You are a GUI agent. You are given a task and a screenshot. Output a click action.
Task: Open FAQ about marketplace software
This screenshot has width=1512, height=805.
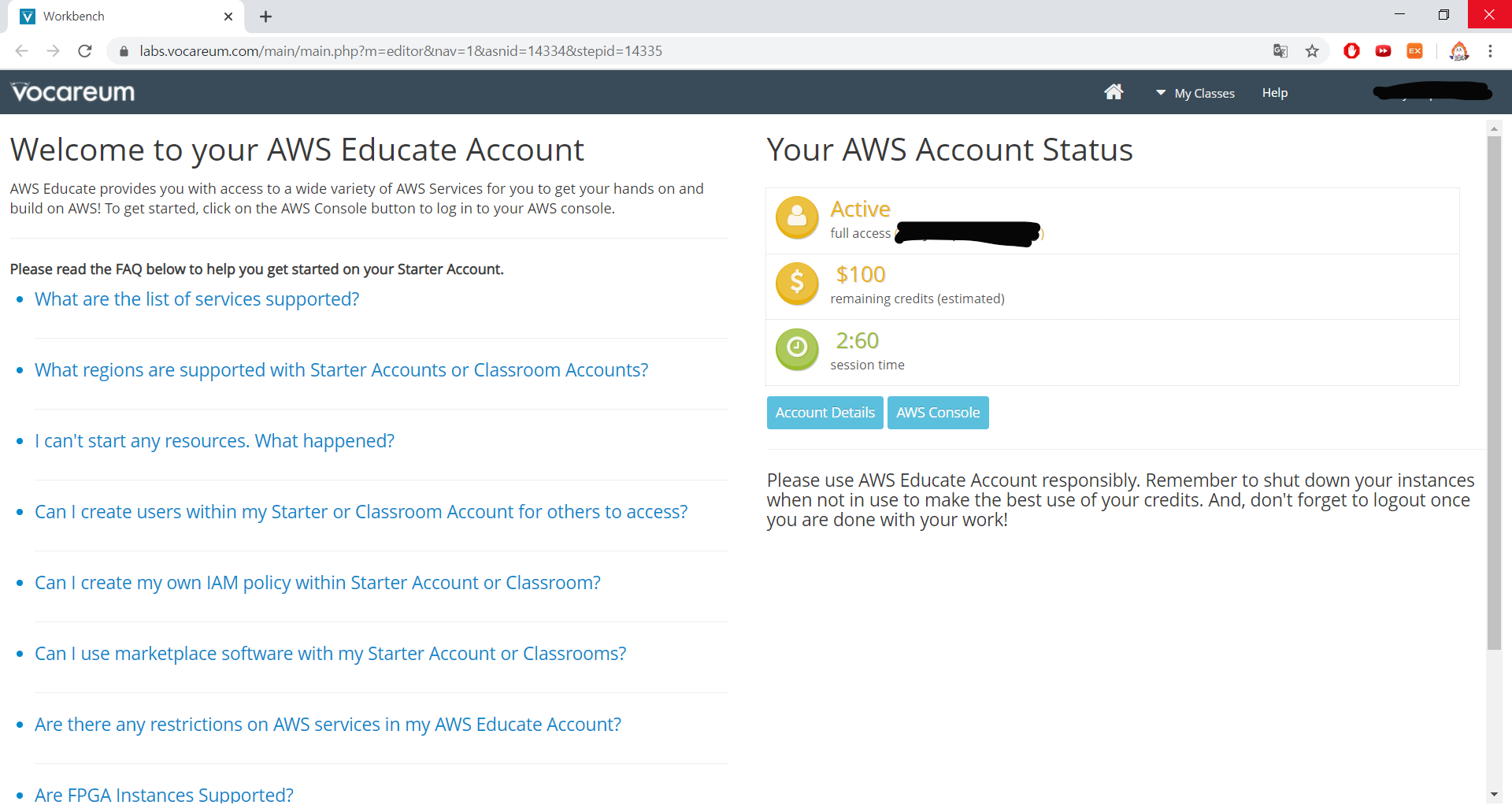pos(330,654)
